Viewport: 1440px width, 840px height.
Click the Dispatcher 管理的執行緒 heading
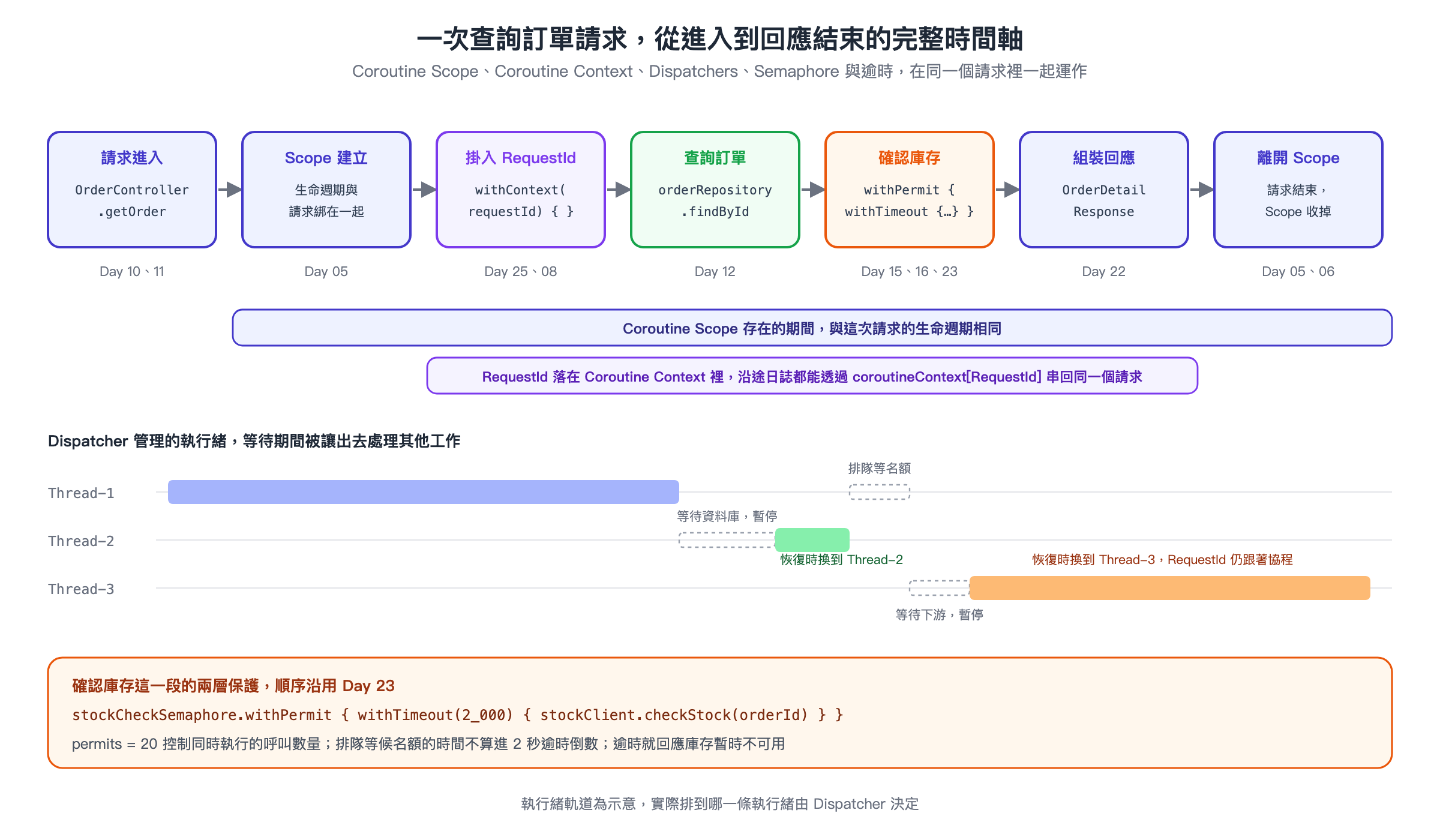pyautogui.click(x=254, y=441)
